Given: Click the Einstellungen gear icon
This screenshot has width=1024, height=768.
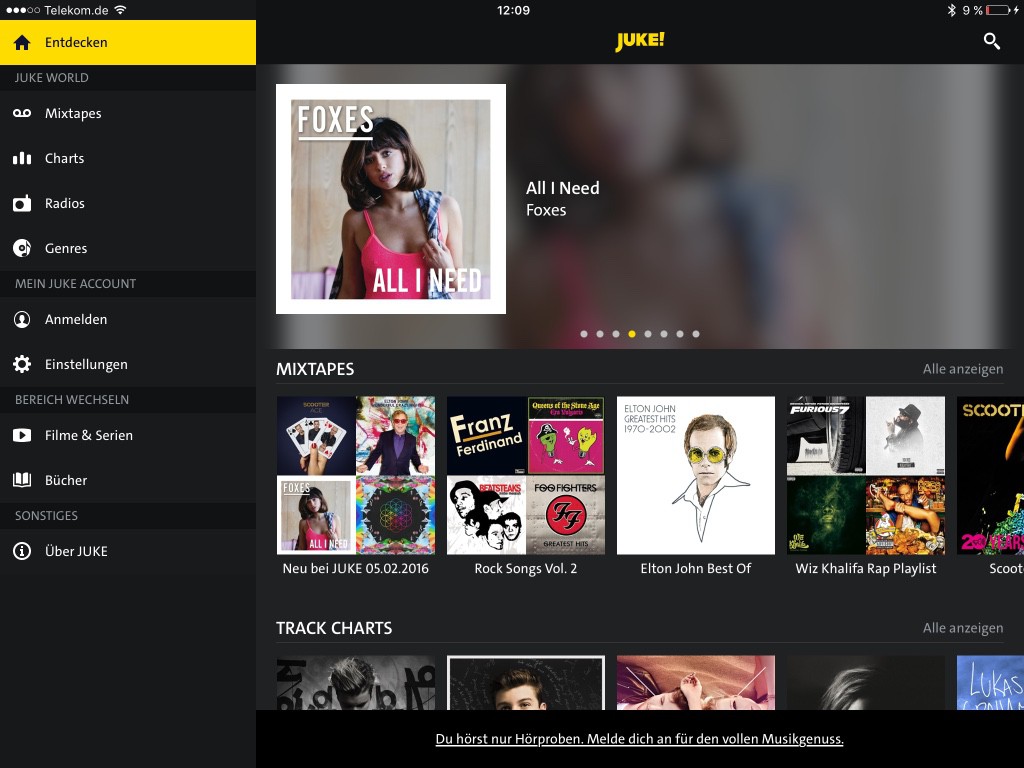Looking at the screenshot, I should click(x=22, y=364).
